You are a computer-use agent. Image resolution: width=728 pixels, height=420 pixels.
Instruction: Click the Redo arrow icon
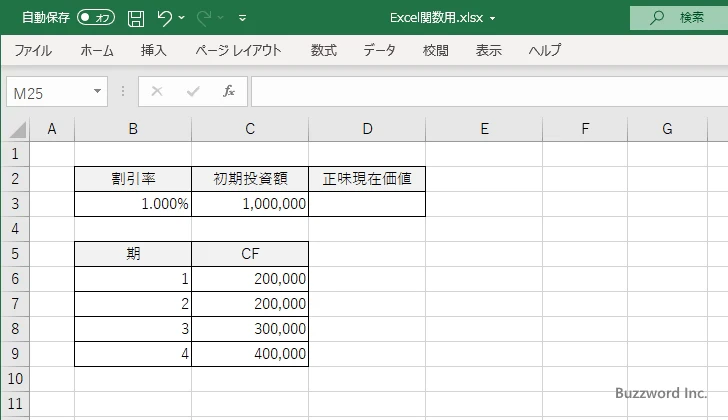(204, 18)
